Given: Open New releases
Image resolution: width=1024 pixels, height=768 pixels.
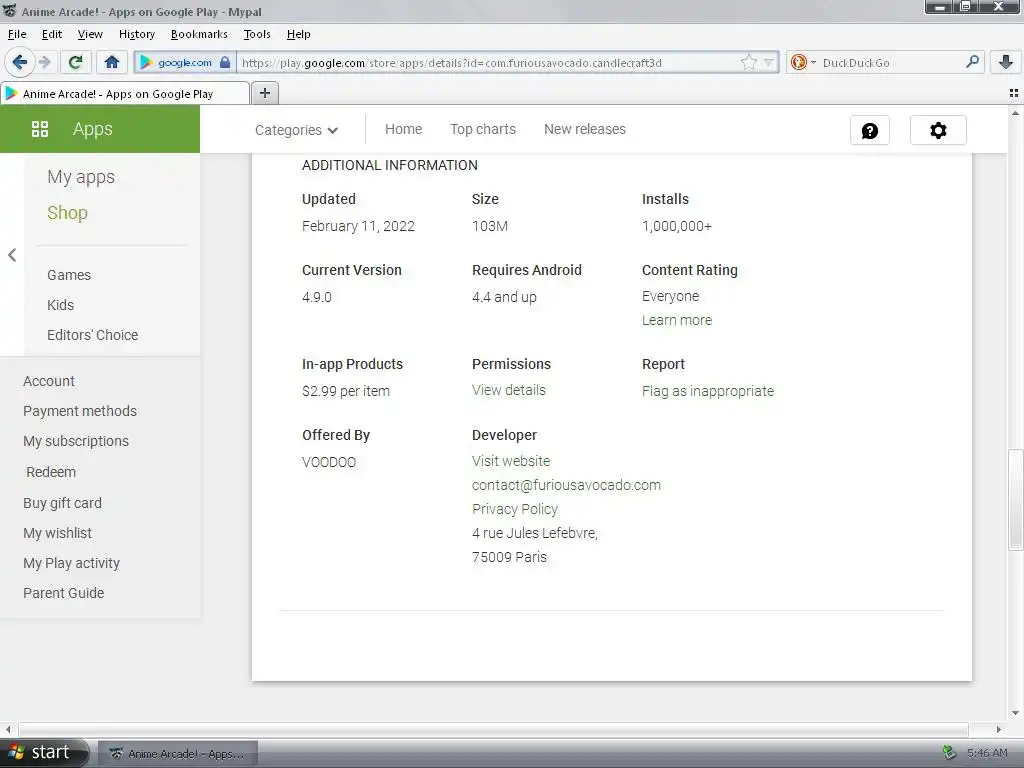Looking at the screenshot, I should (584, 129).
